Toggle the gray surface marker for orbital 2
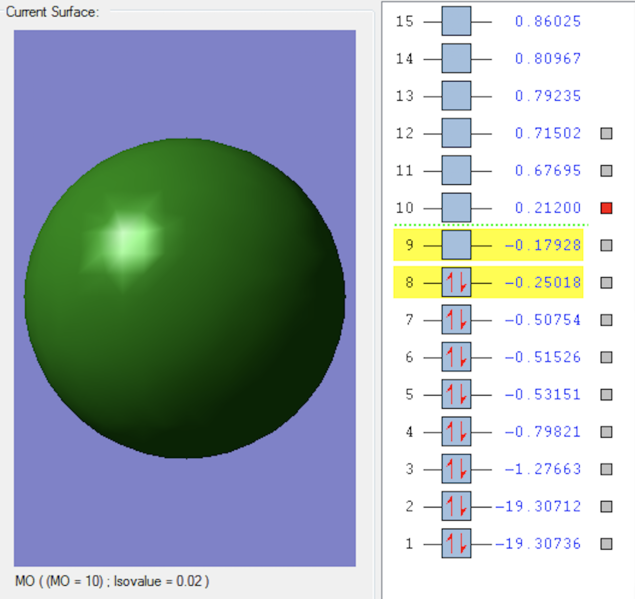The image size is (635, 599). pyautogui.click(x=606, y=506)
